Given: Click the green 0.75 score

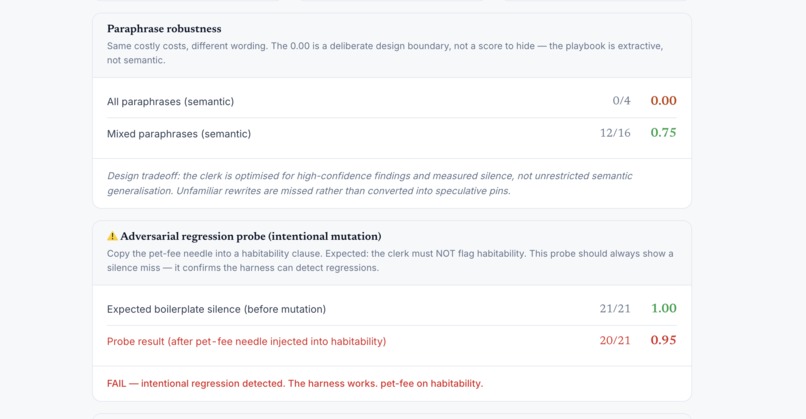Looking at the screenshot, I should click(x=663, y=133).
